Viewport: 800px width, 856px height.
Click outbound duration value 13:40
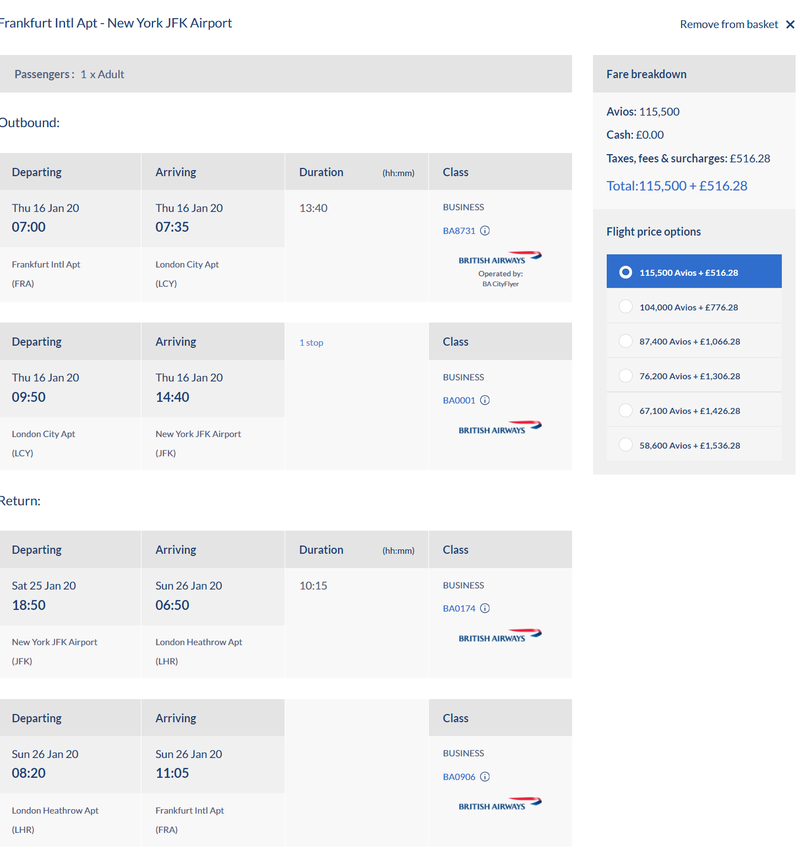[313, 208]
